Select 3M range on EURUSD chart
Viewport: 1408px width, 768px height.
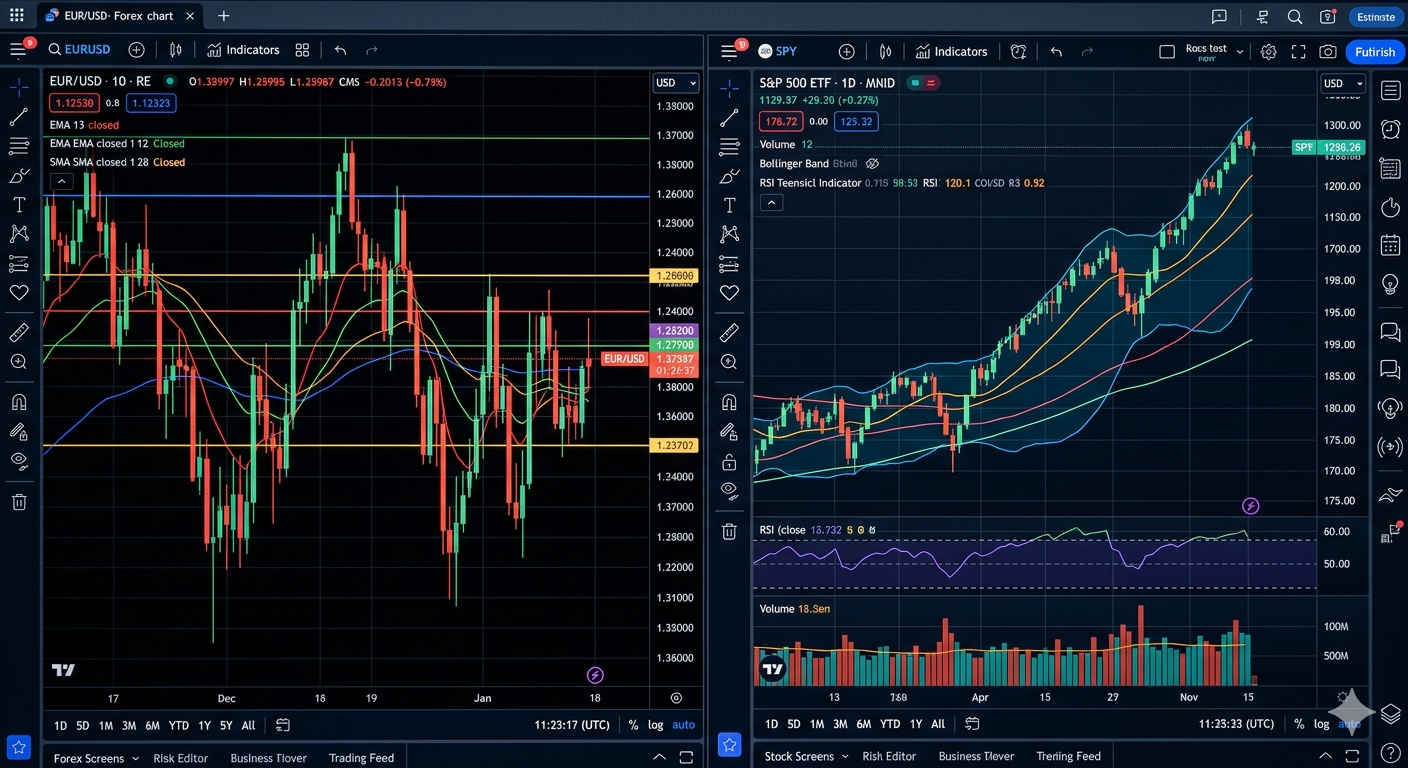coord(129,725)
